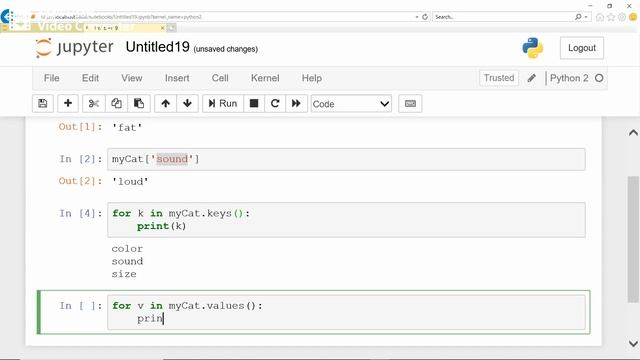Move selected cell down arrow
640x360 pixels.
pos(187,104)
